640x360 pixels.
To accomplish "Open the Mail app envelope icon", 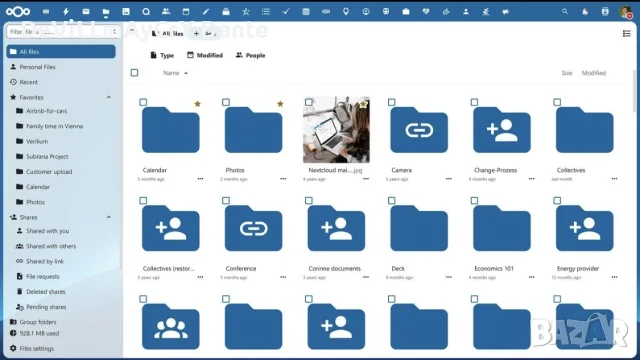I will 86,12.
